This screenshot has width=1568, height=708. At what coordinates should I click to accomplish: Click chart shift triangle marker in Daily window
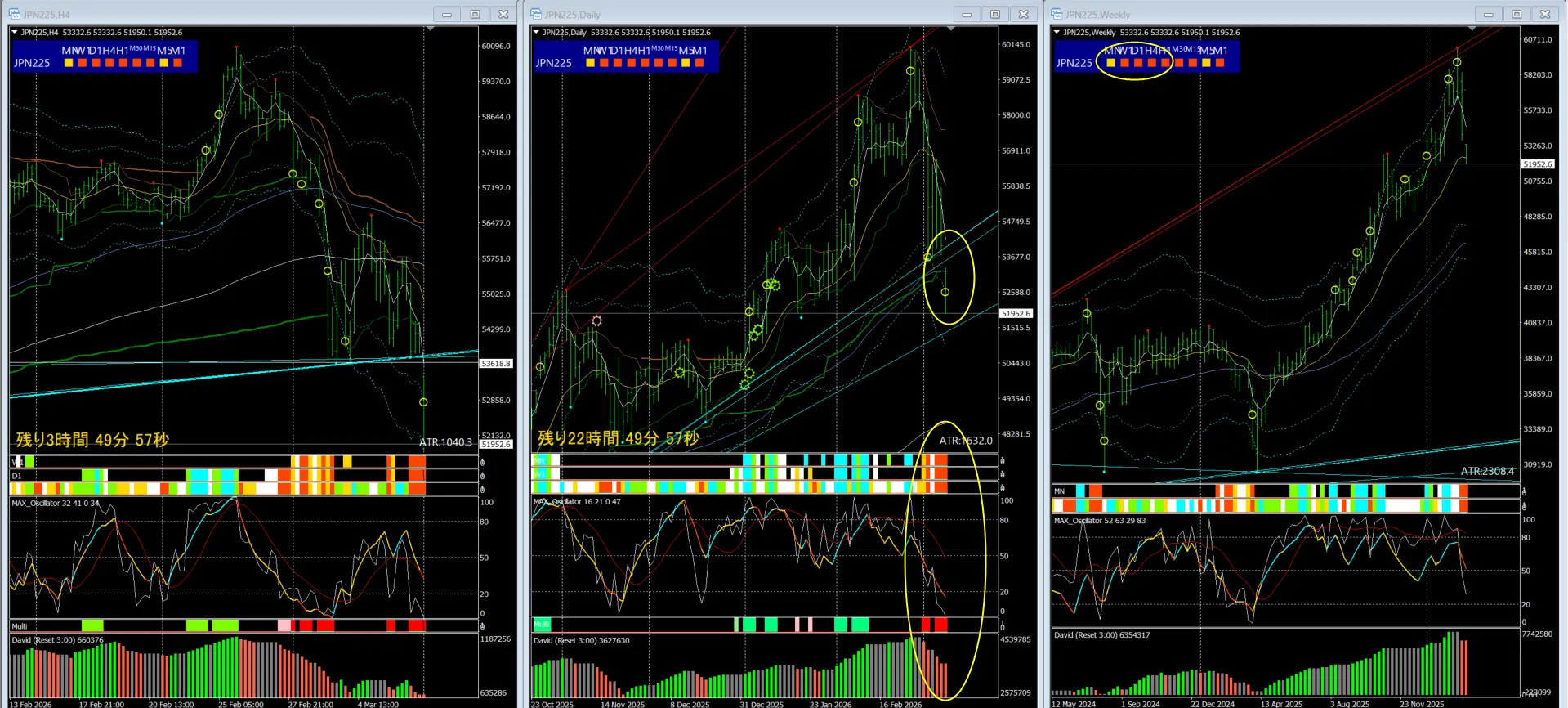pyautogui.click(x=951, y=29)
